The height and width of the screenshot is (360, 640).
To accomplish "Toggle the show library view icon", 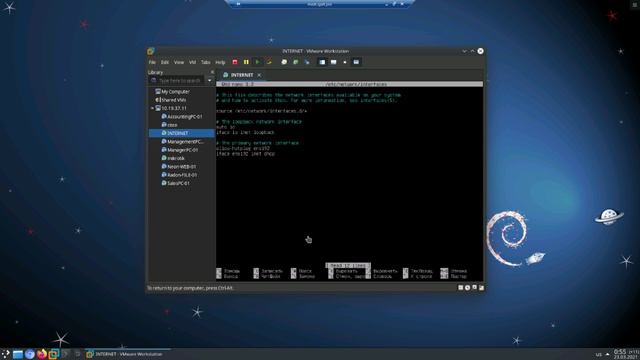I will pos(322,62).
